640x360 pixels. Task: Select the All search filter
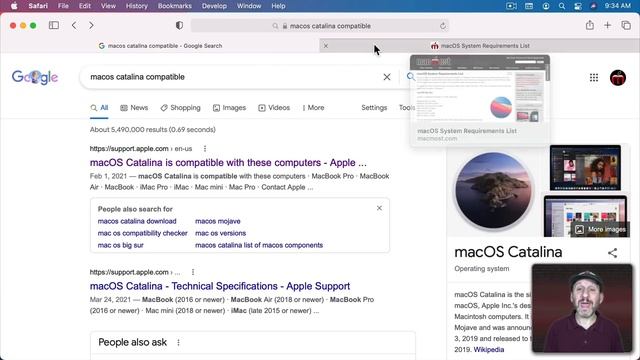[99, 108]
